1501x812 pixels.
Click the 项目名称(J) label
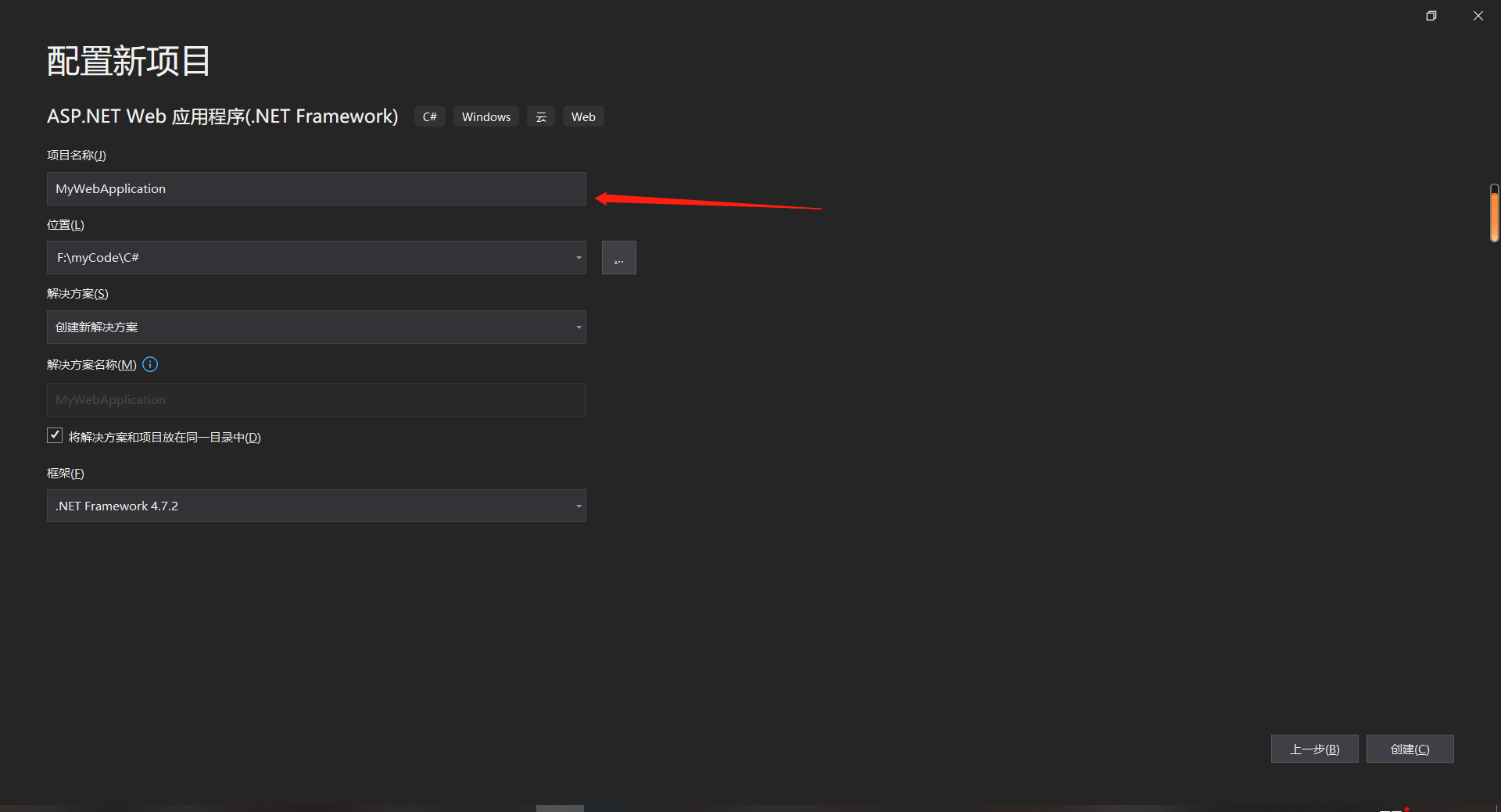click(x=76, y=155)
